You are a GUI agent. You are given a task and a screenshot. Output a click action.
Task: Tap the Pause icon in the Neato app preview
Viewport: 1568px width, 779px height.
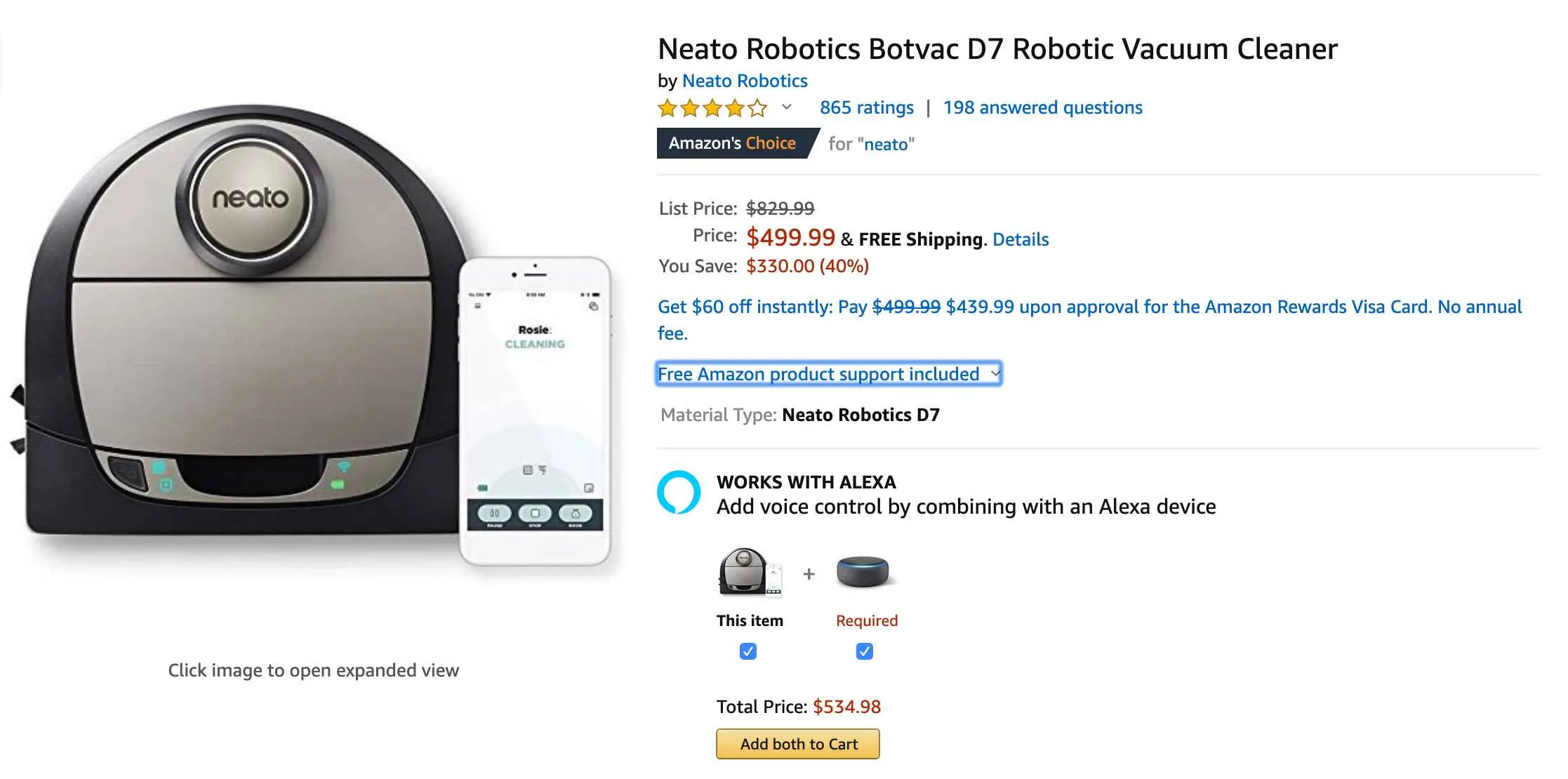(x=495, y=513)
